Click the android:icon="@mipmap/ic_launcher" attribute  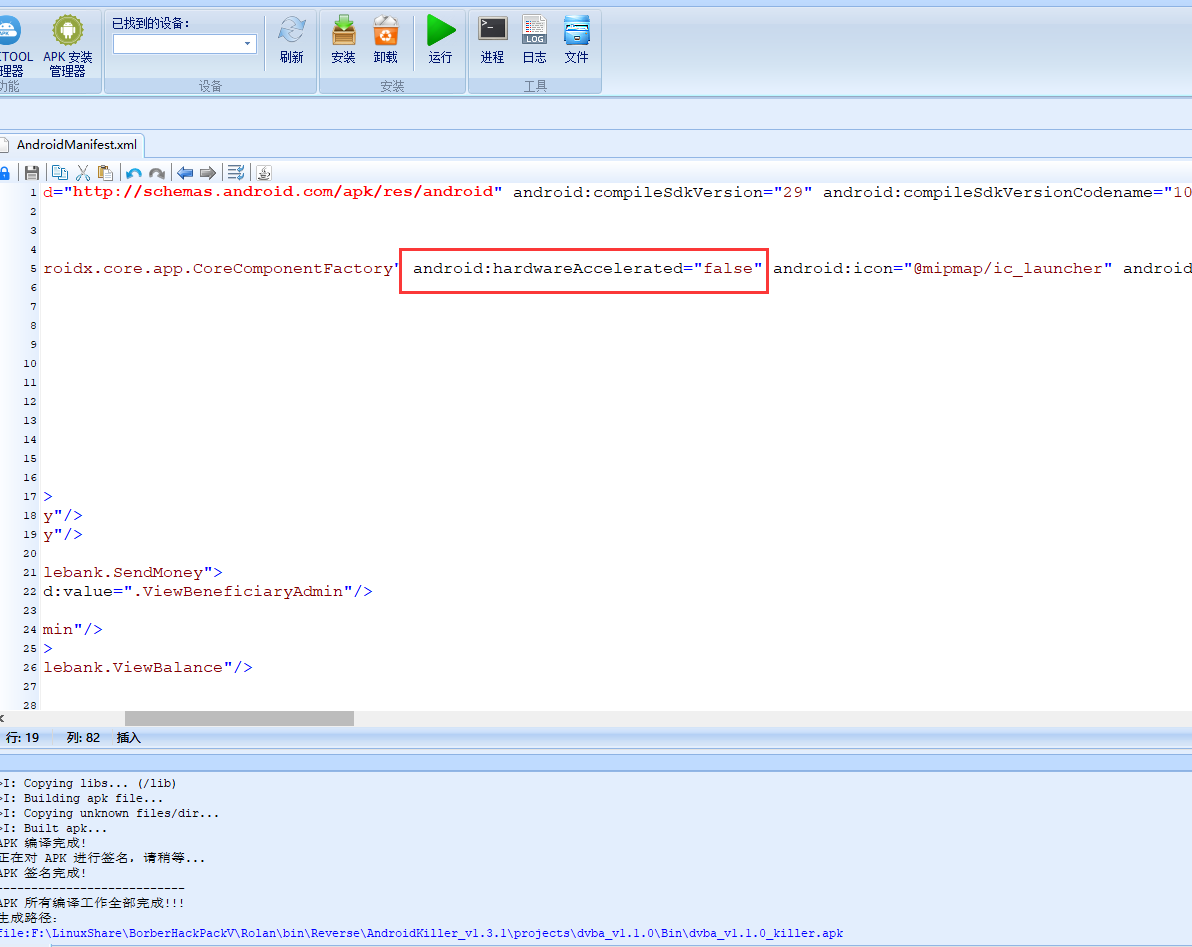click(x=943, y=268)
